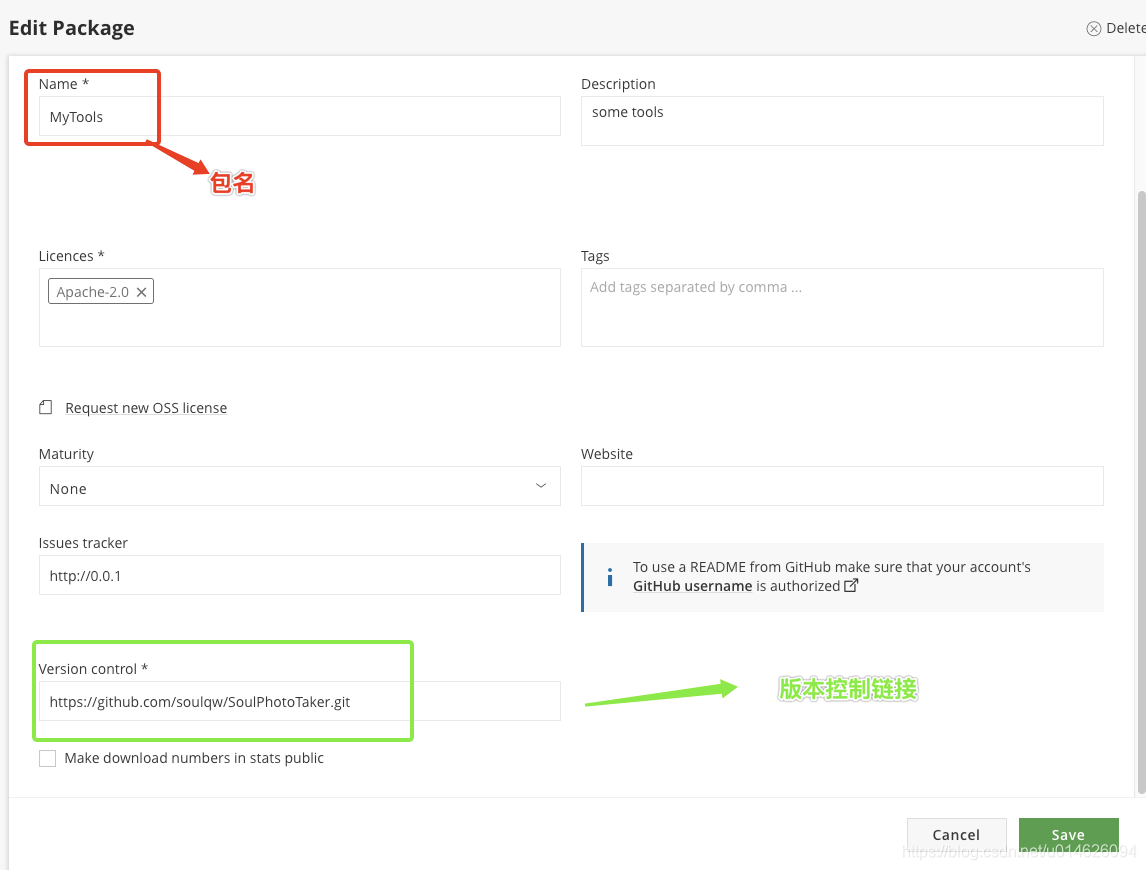
Task: Focus the Name field containing MyTools
Action: pyautogui.click(x=300, y=116)
